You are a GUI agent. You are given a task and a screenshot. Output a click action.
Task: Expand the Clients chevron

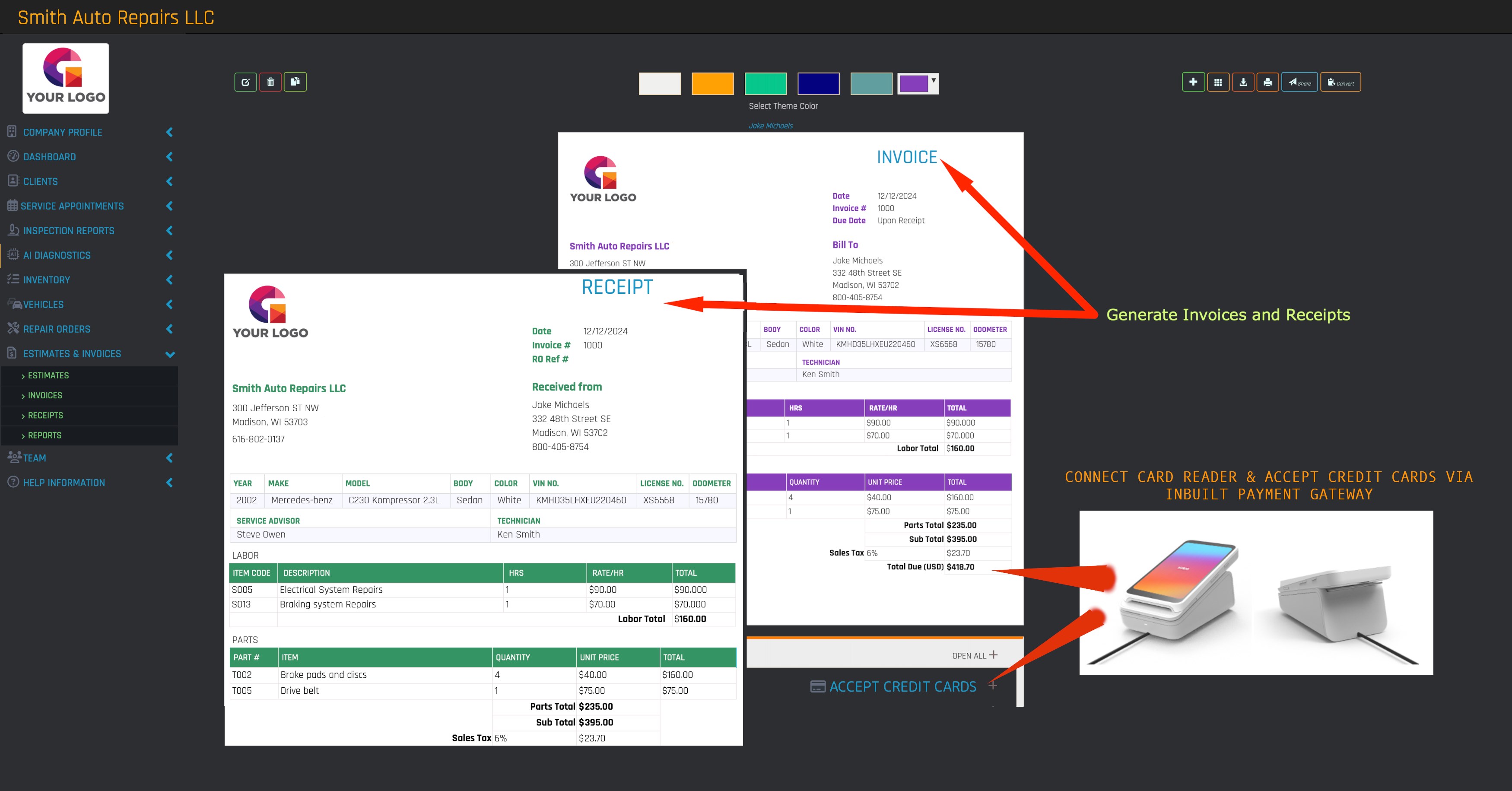click(x=170, y=181)
